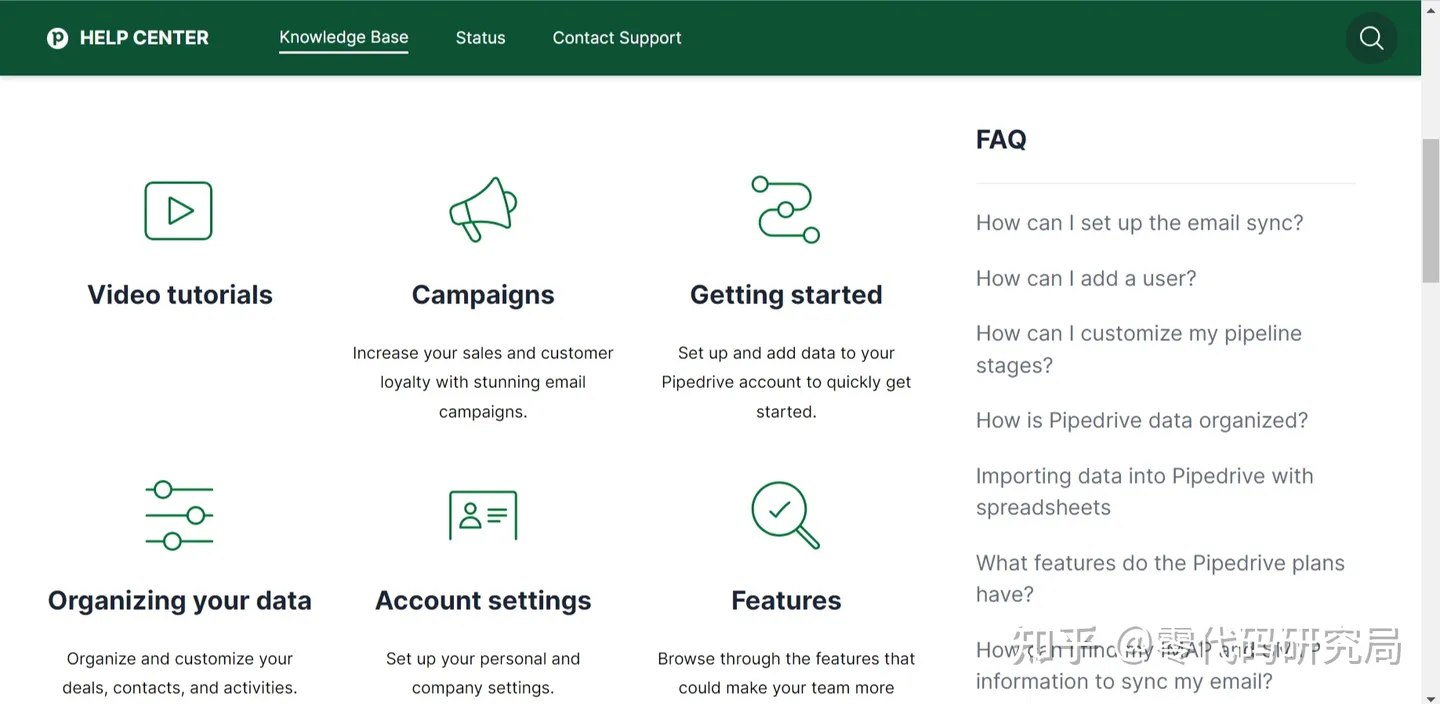Open Contact Support in the header

click(x=617, y=38)
